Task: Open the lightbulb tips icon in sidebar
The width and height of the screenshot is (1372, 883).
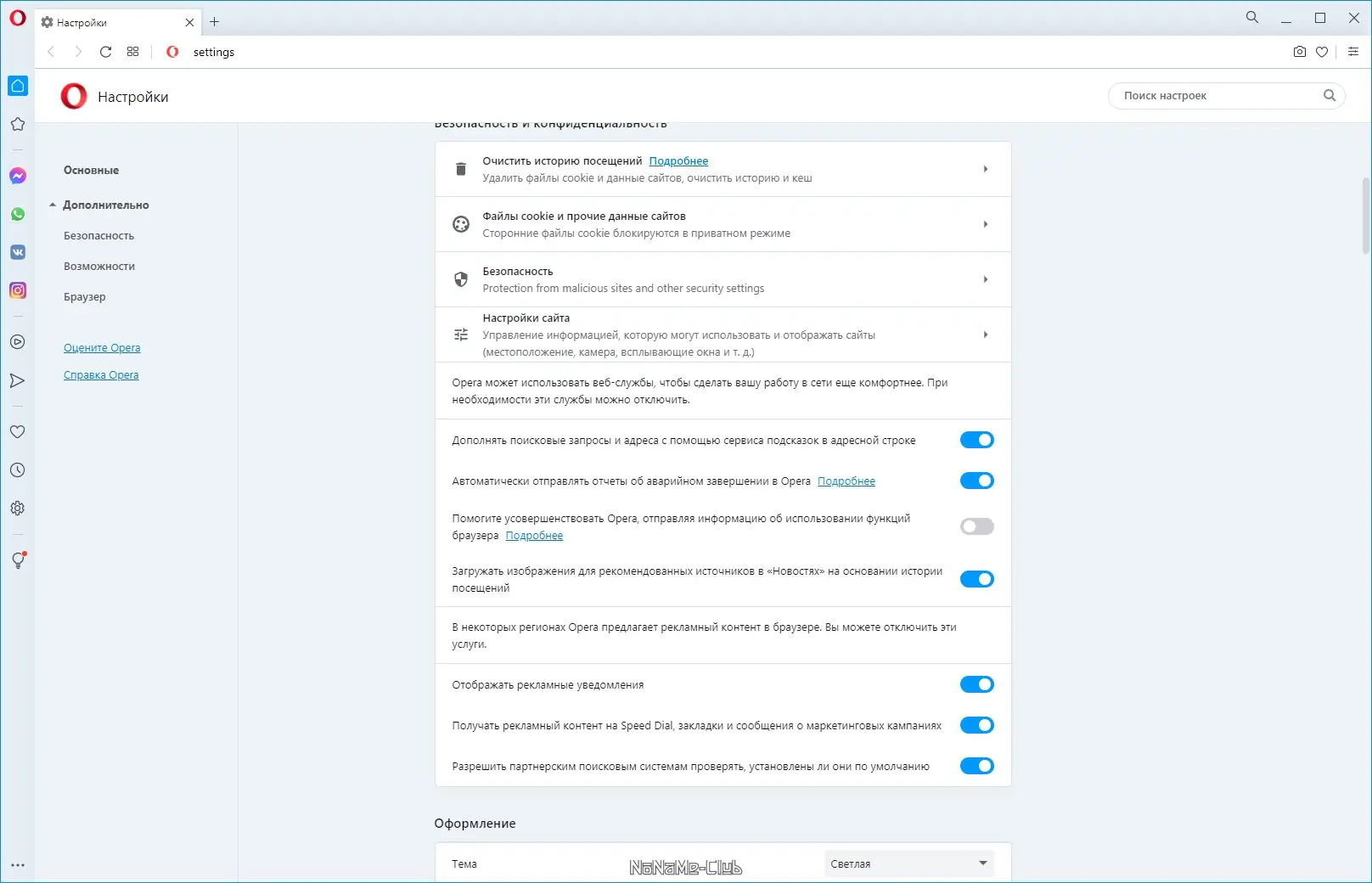Action: 18,560
